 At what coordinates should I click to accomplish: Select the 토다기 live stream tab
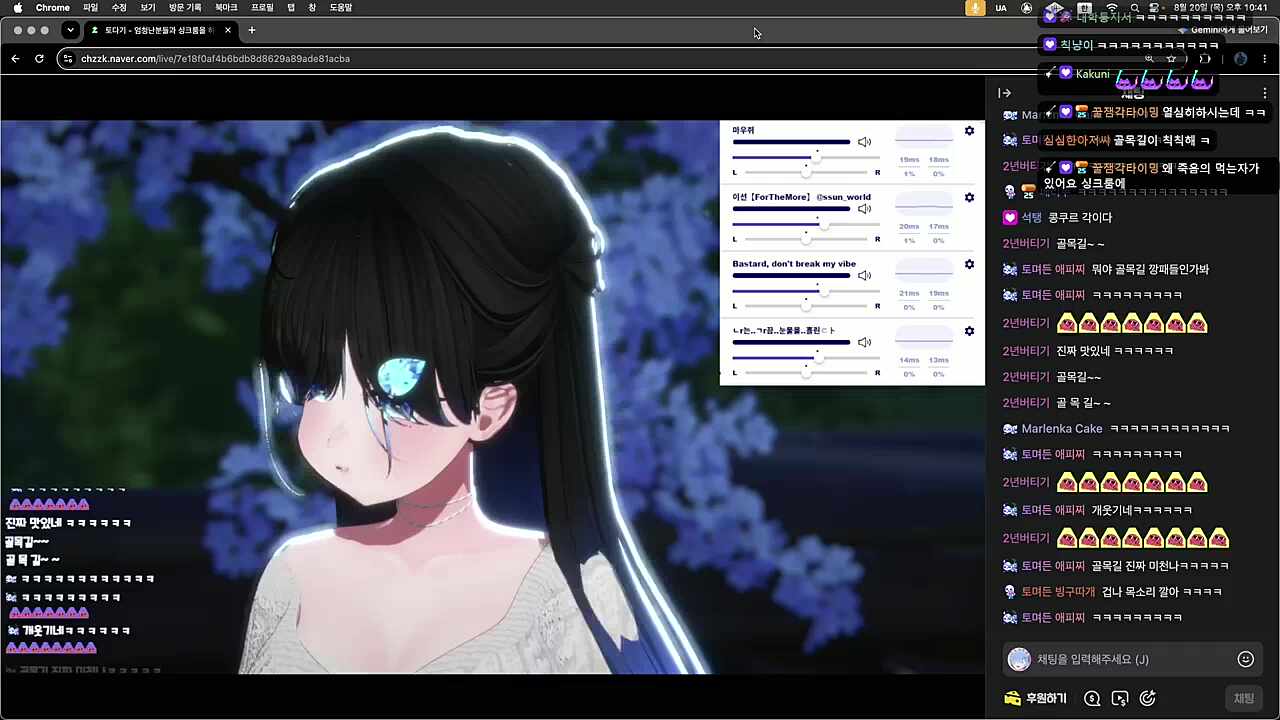tap(160, 30)
